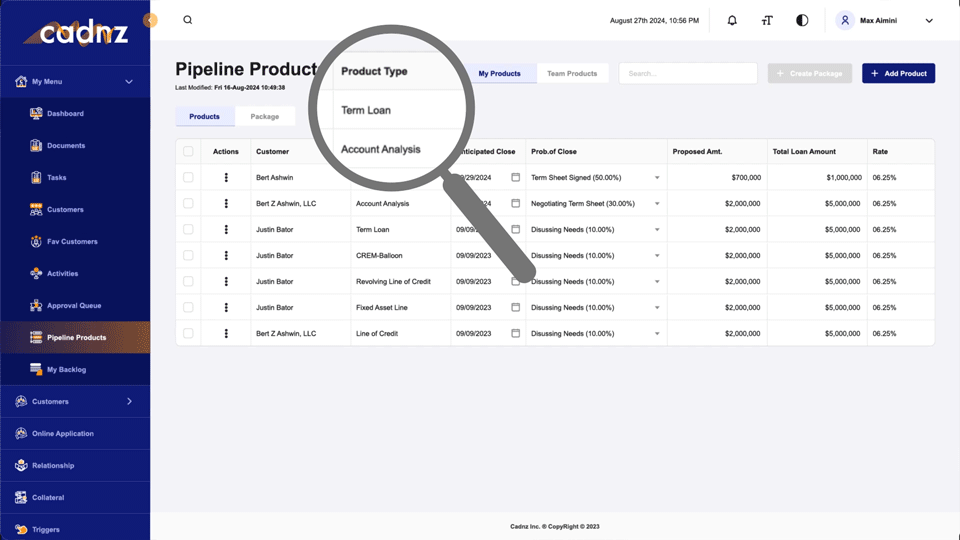Check the select-all checkbox in table header
The height and width of the screenshot is (540, 960).
[188, 152]
